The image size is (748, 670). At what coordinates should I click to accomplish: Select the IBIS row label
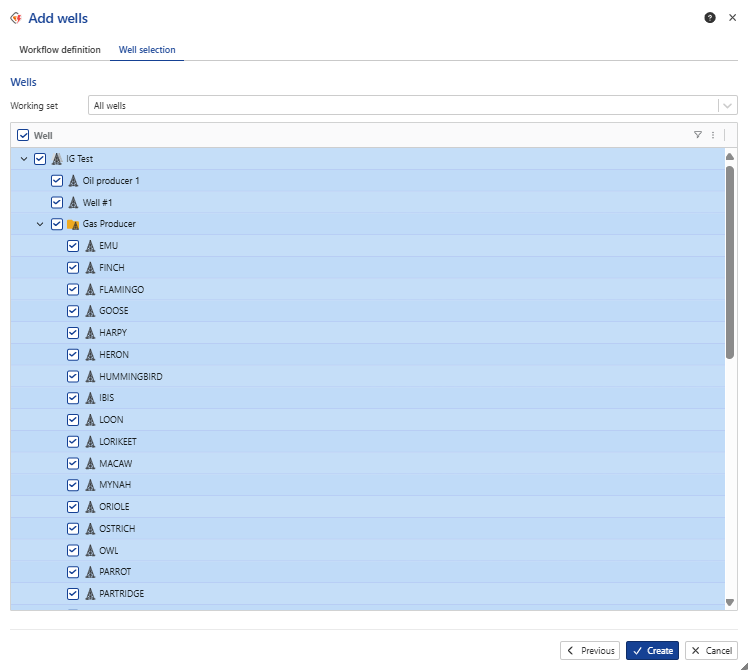[106, 398]
